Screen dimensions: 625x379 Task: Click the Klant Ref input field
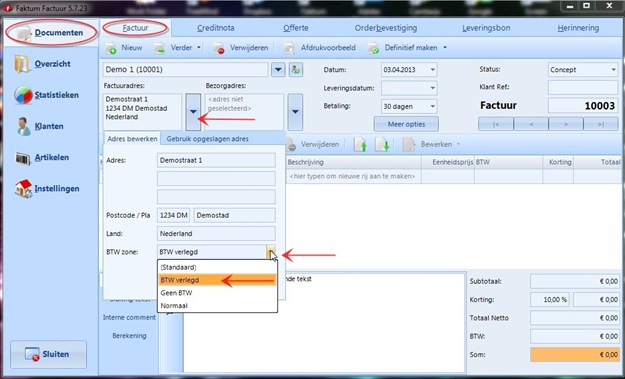(583, 87)
